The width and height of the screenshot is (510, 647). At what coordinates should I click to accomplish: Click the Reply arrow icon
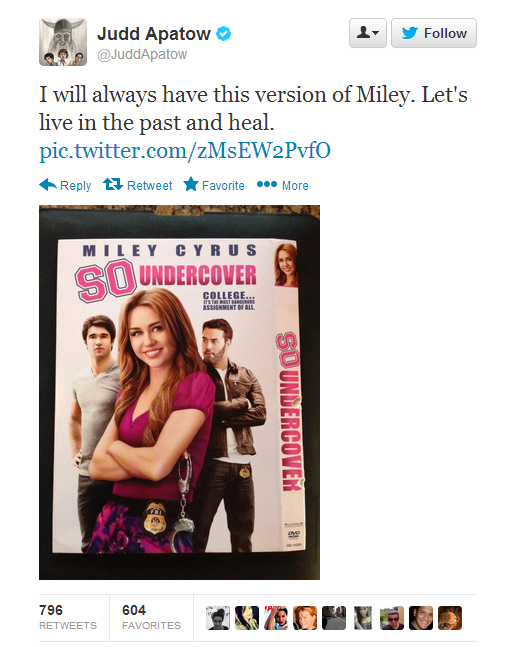[x=48, y=184]
